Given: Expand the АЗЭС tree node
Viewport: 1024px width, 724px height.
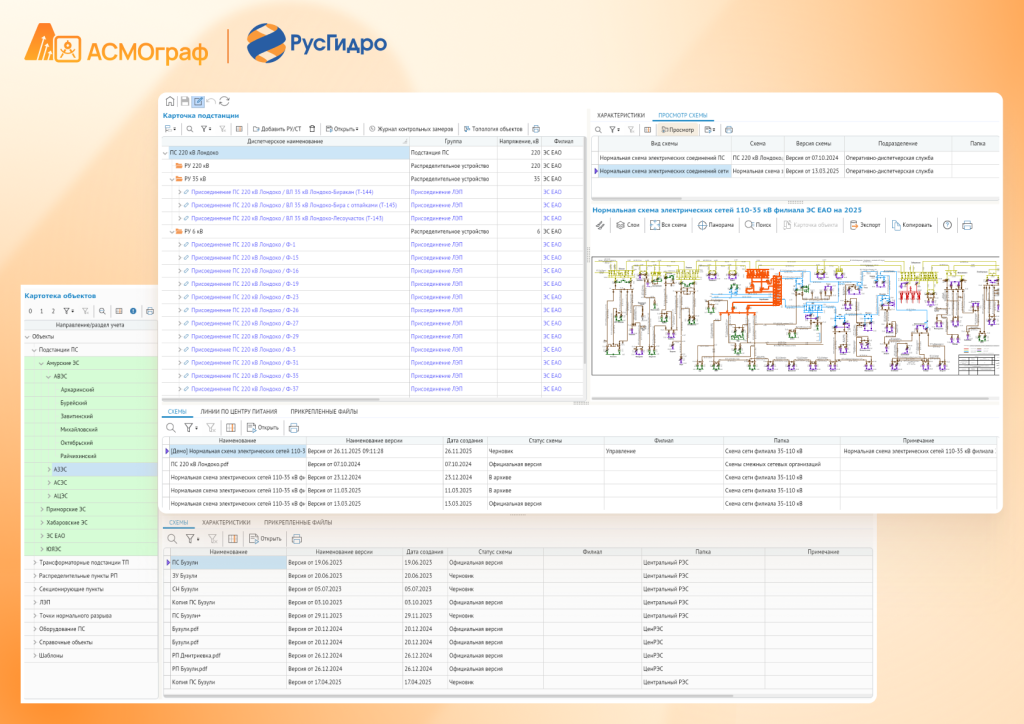Looking at the screenshot, I should click(50, 469).
